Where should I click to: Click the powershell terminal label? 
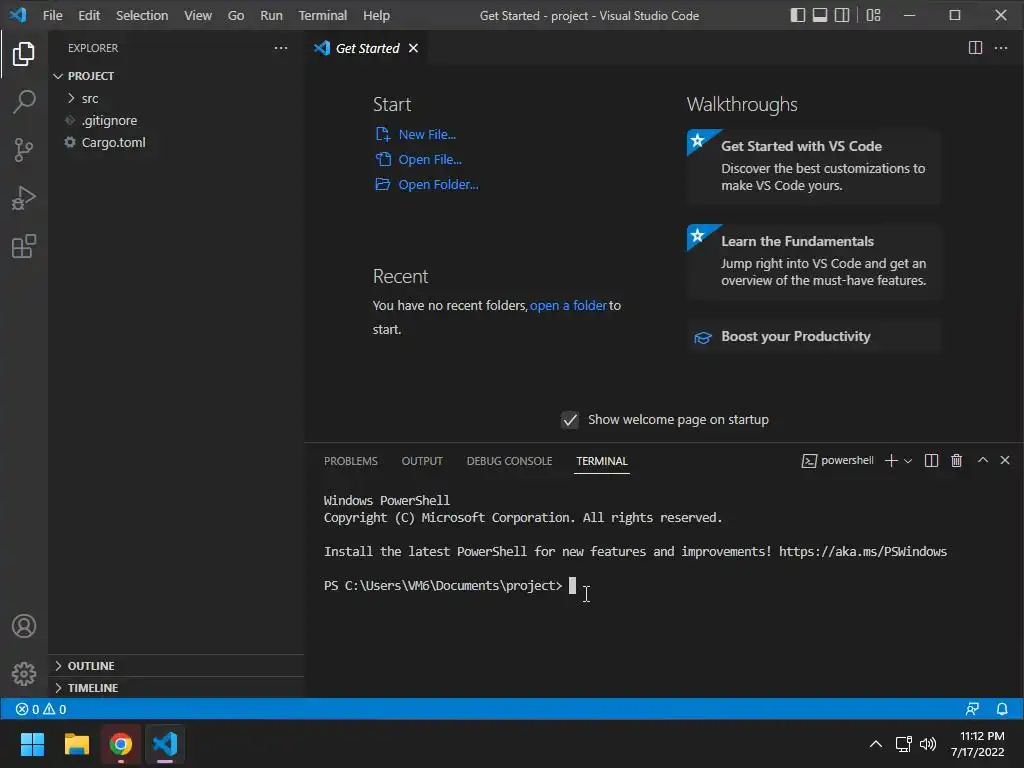pos(838,460)
